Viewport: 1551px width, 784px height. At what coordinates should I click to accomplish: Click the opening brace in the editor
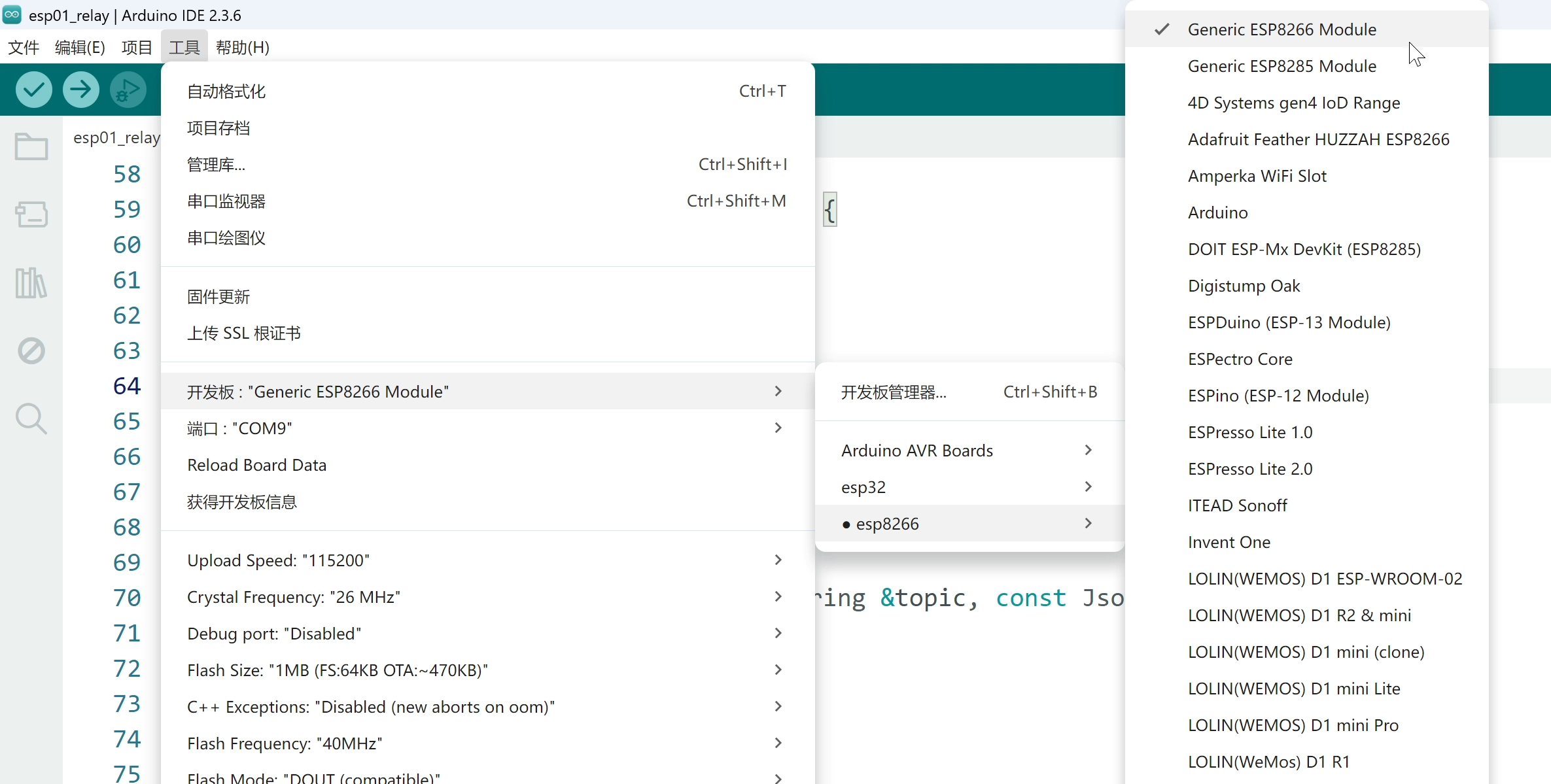tap(830, 210)
